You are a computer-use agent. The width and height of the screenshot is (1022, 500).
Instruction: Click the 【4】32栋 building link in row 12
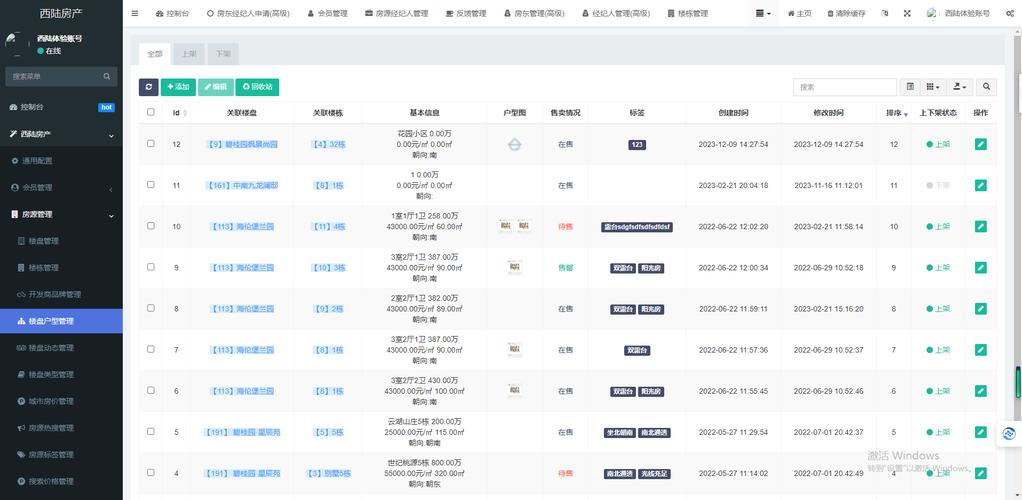click(328, 144)
